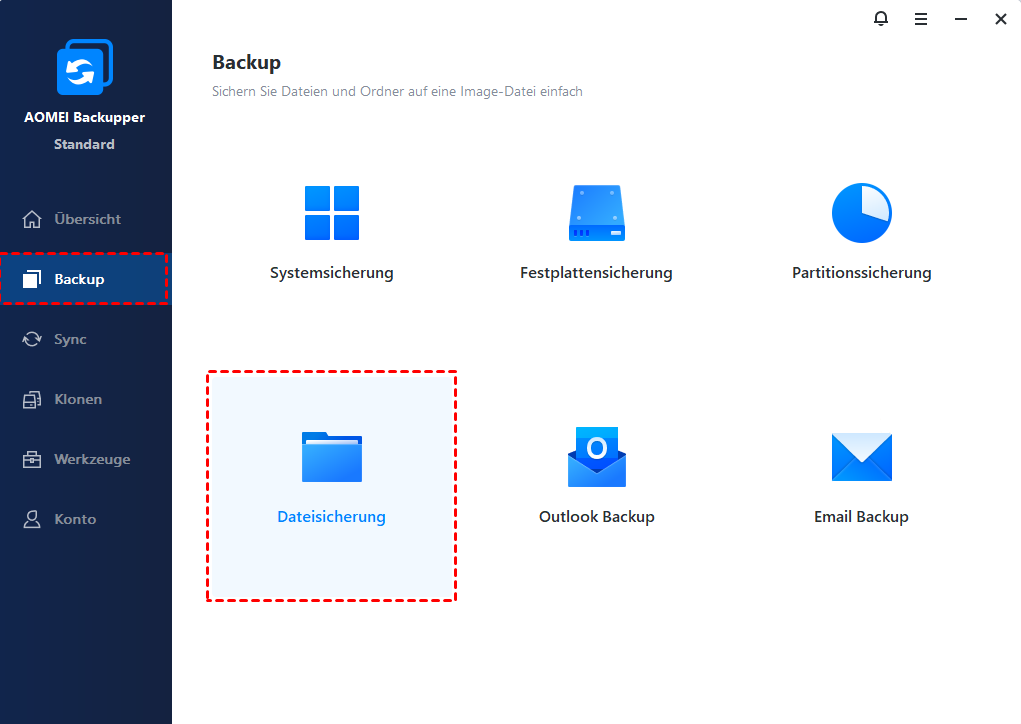Viewport: 1021px width, 724px height.
Task: Click the Klonen sidebar icon
Action: 32,399
